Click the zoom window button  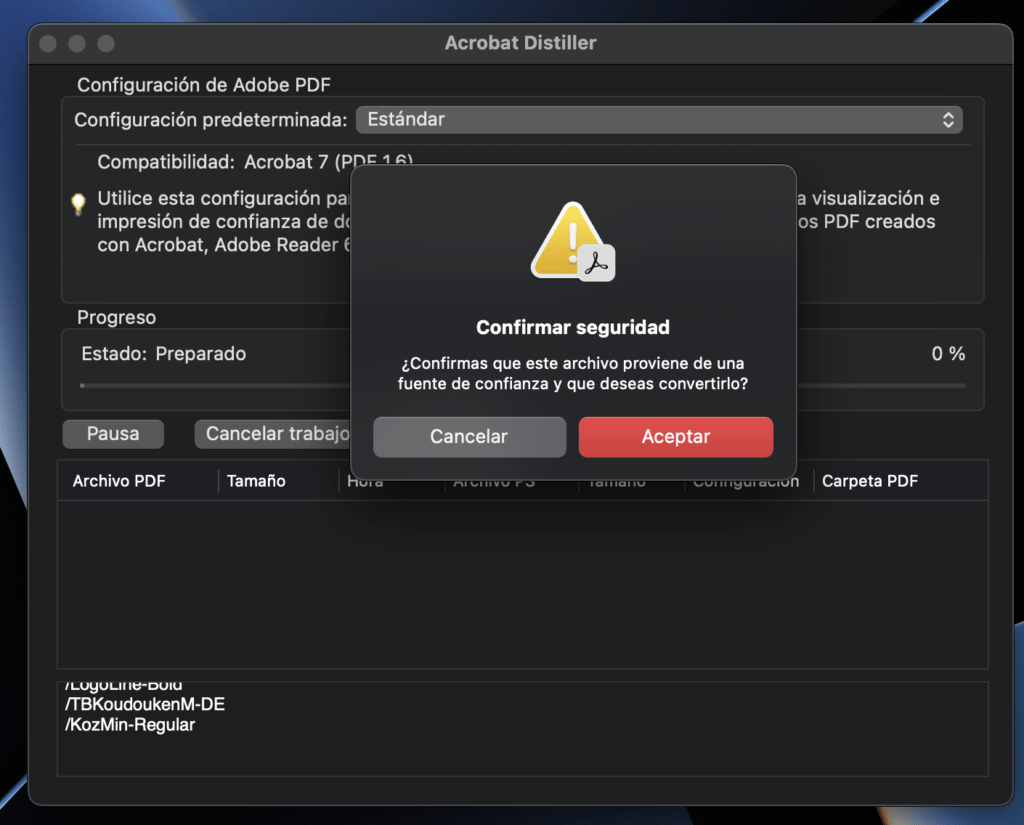pyautogui.click(x=106, y=43)
